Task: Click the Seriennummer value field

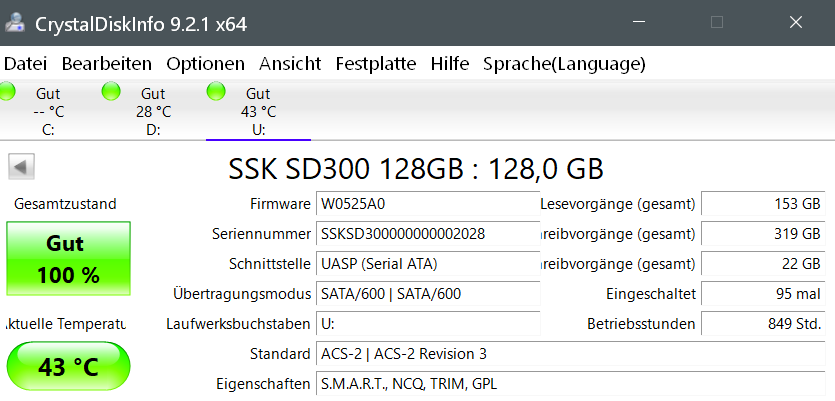Action: pos(427,234)
